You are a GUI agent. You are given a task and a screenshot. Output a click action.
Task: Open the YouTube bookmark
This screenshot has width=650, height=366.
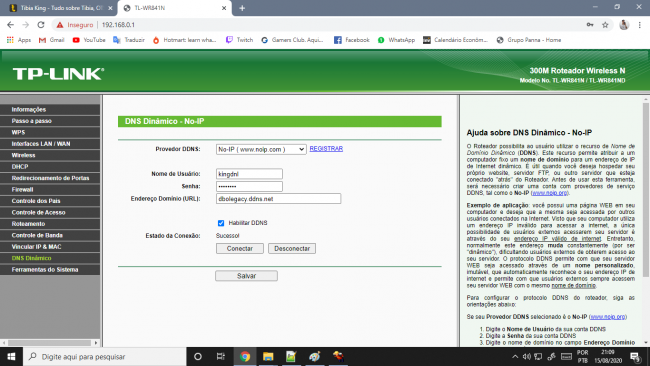coord(89,40)
